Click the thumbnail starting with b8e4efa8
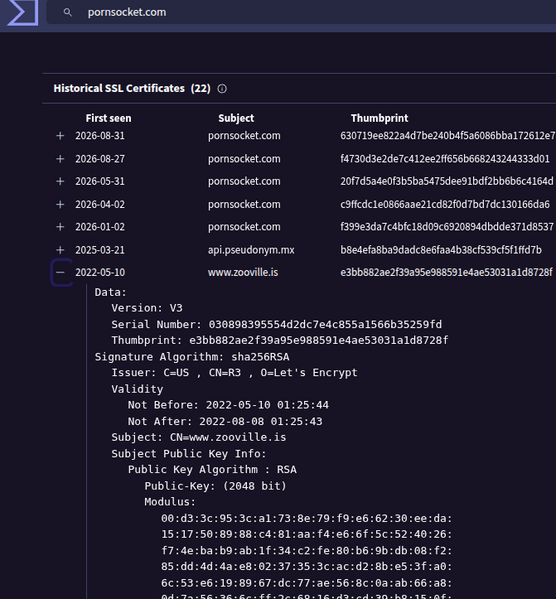 (441, 250)
